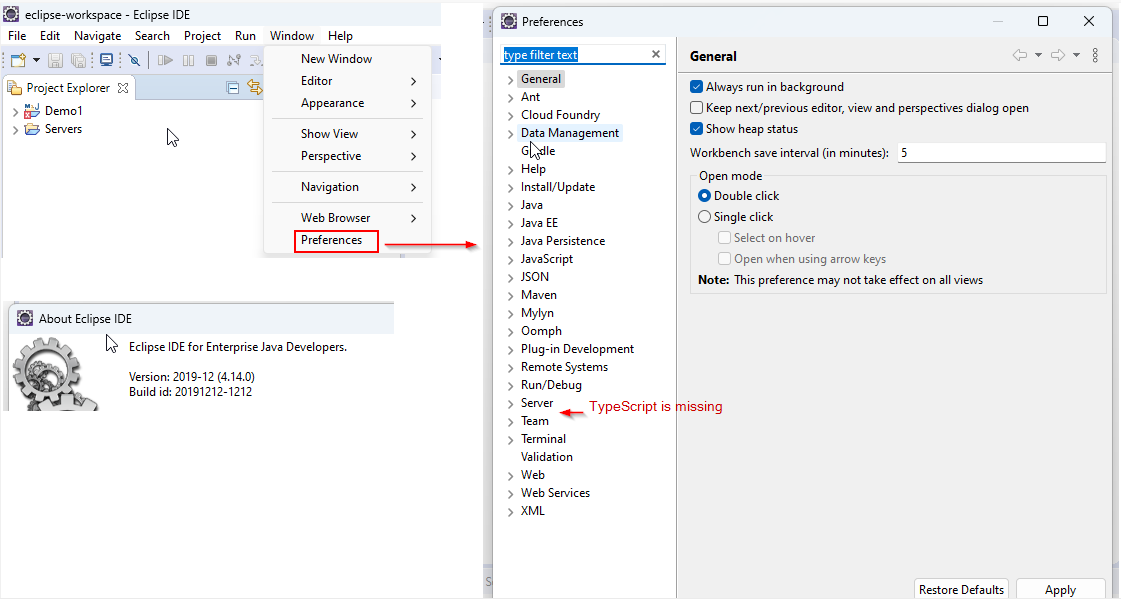Image resolution: width=1121 pixels, height=599 pixels.
Task: Click the Save All toolbar icon
Action: [x=79, y=60]
